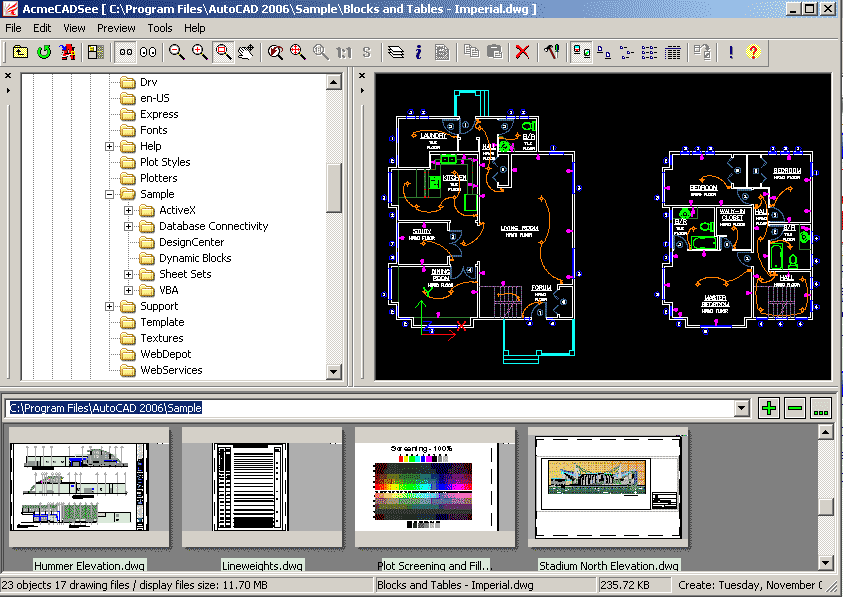Click the up-one-folder toolbar icon
Image resolution: width=843 pixels, height=597 pixels.
click(20, 52)
